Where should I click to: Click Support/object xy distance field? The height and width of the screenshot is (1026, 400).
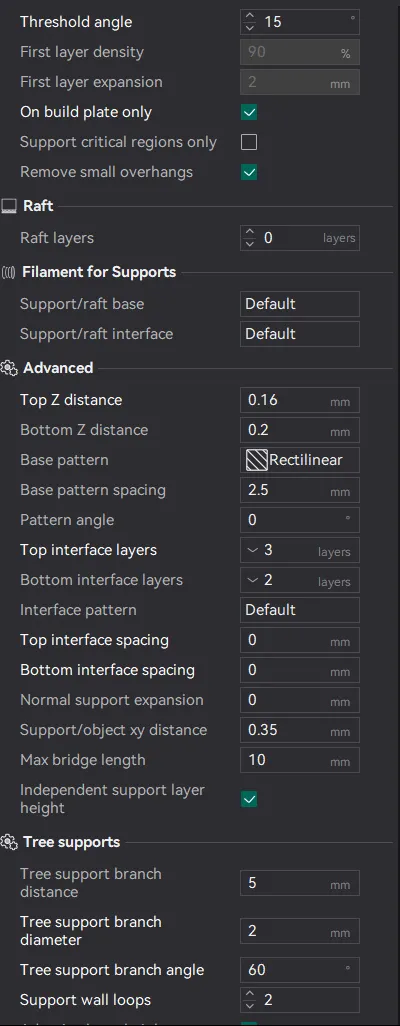pos(300,730)
